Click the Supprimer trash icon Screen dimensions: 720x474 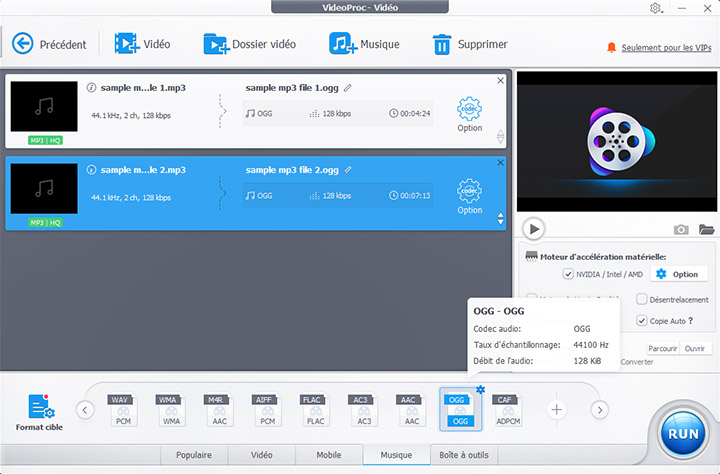click(442, 45)
